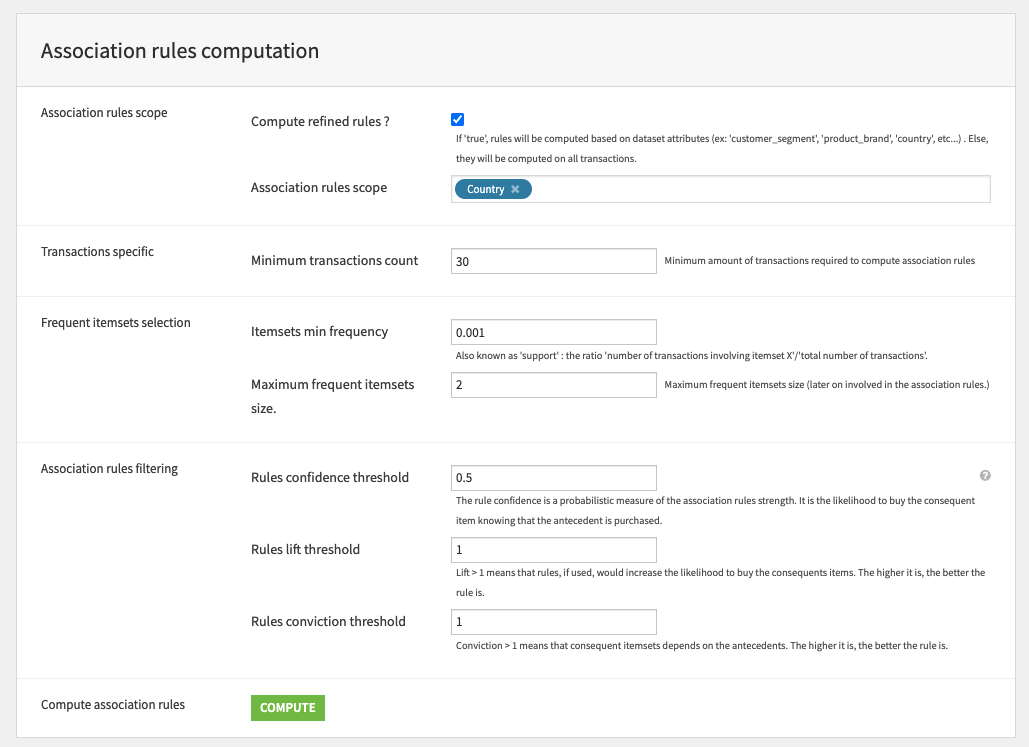Screen dimensions: 1029x747
Task: Click the Country tag's remove icon
Action: click(x=516, y=188)
